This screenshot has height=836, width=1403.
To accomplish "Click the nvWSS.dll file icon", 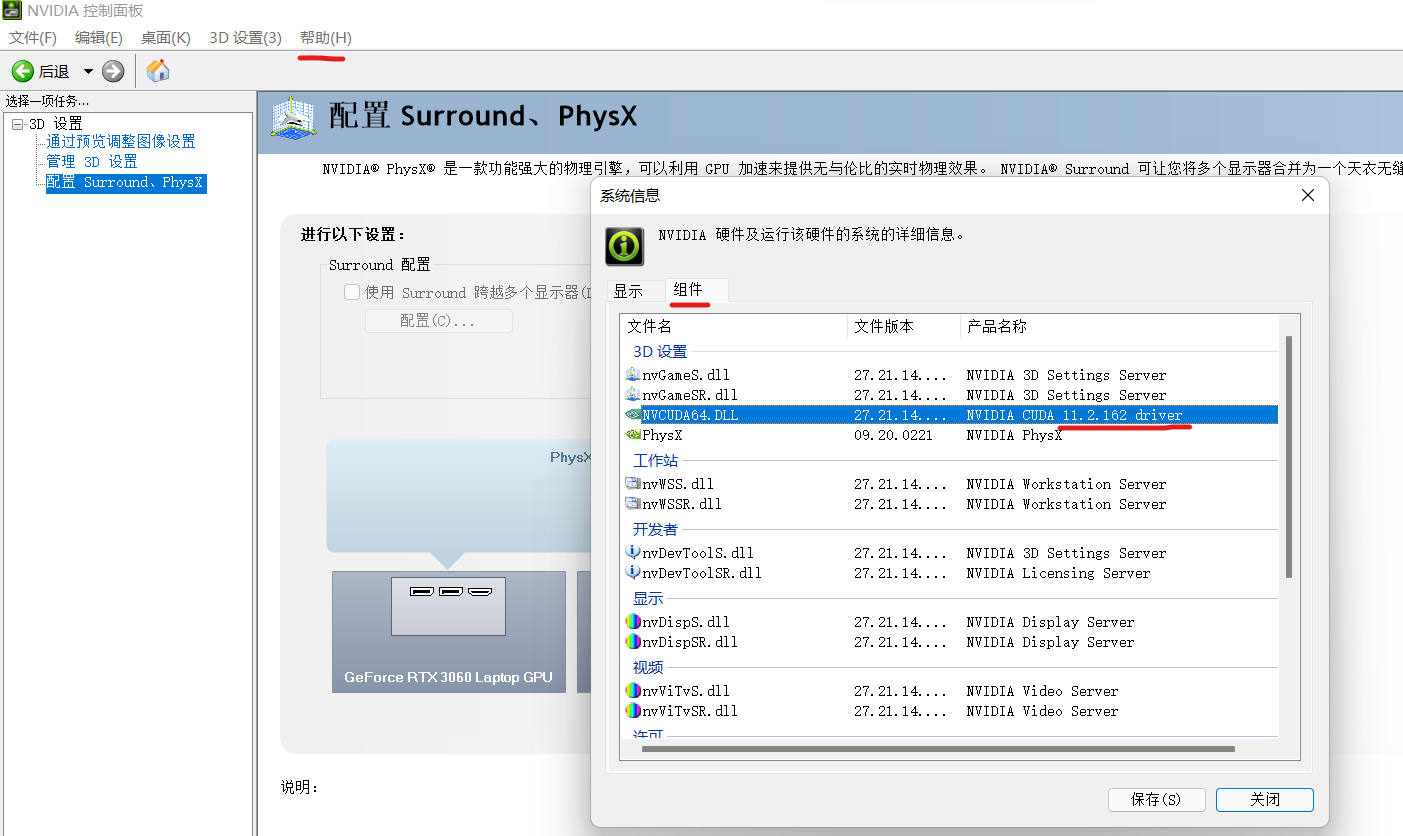I will [x=633, y=484].
